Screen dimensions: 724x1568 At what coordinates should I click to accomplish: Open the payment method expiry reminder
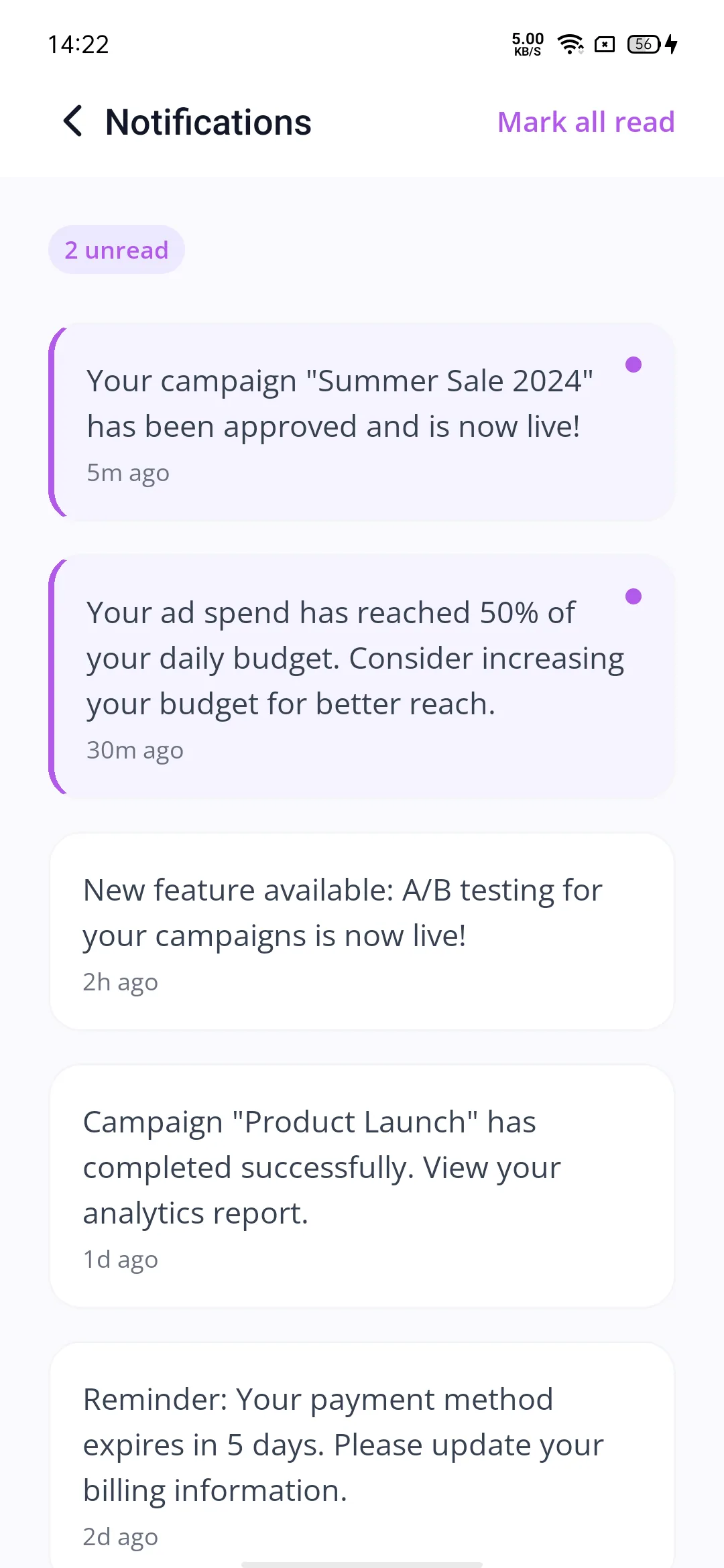[362, 1455]
